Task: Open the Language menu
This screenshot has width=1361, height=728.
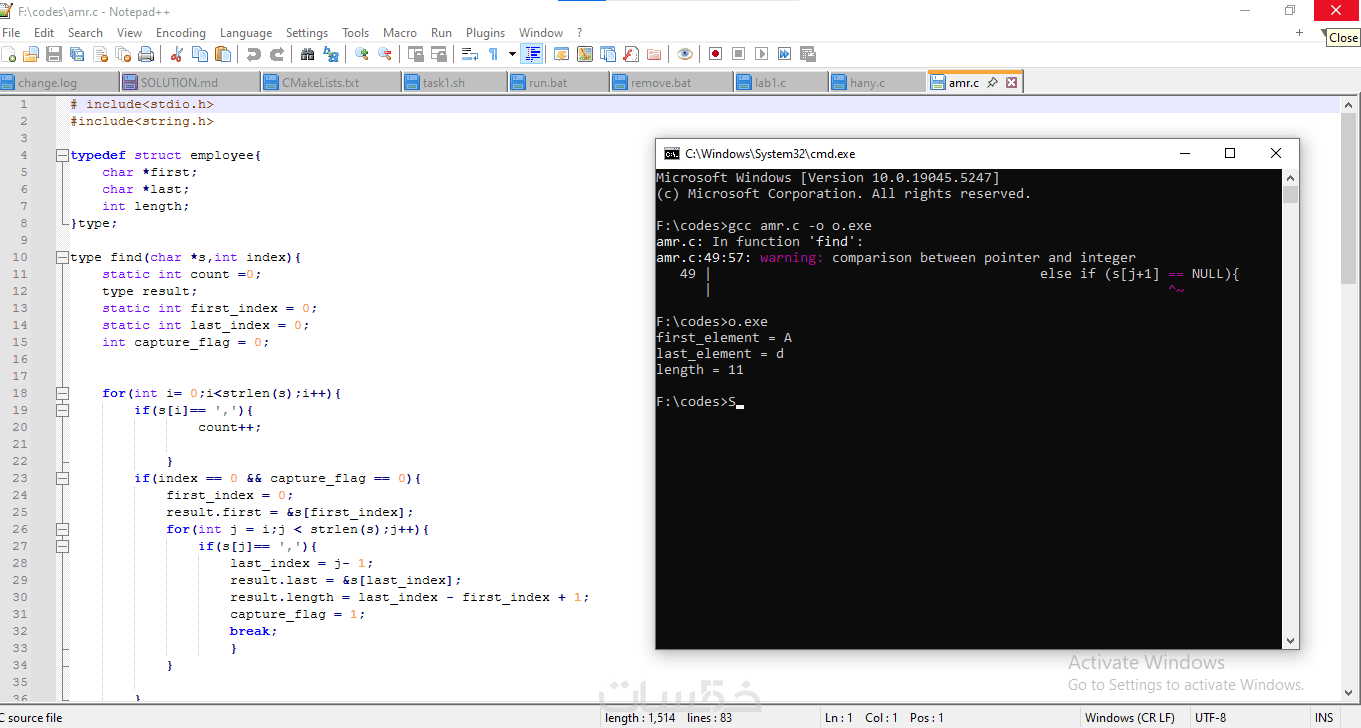Action: tap(246, 33)
